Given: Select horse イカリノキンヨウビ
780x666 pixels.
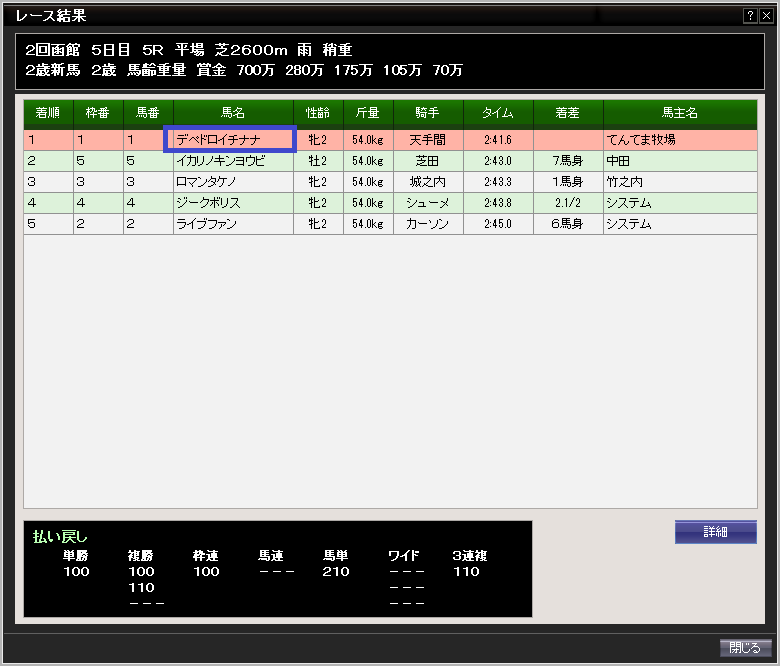Looking at the screenshot, I should click(x=233, y=161).
